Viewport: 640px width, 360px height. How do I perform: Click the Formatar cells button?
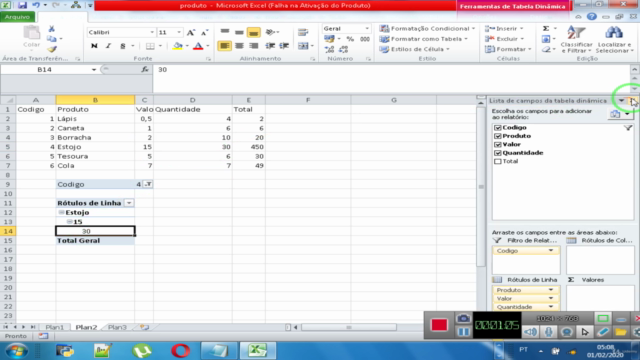pos(508,49)
